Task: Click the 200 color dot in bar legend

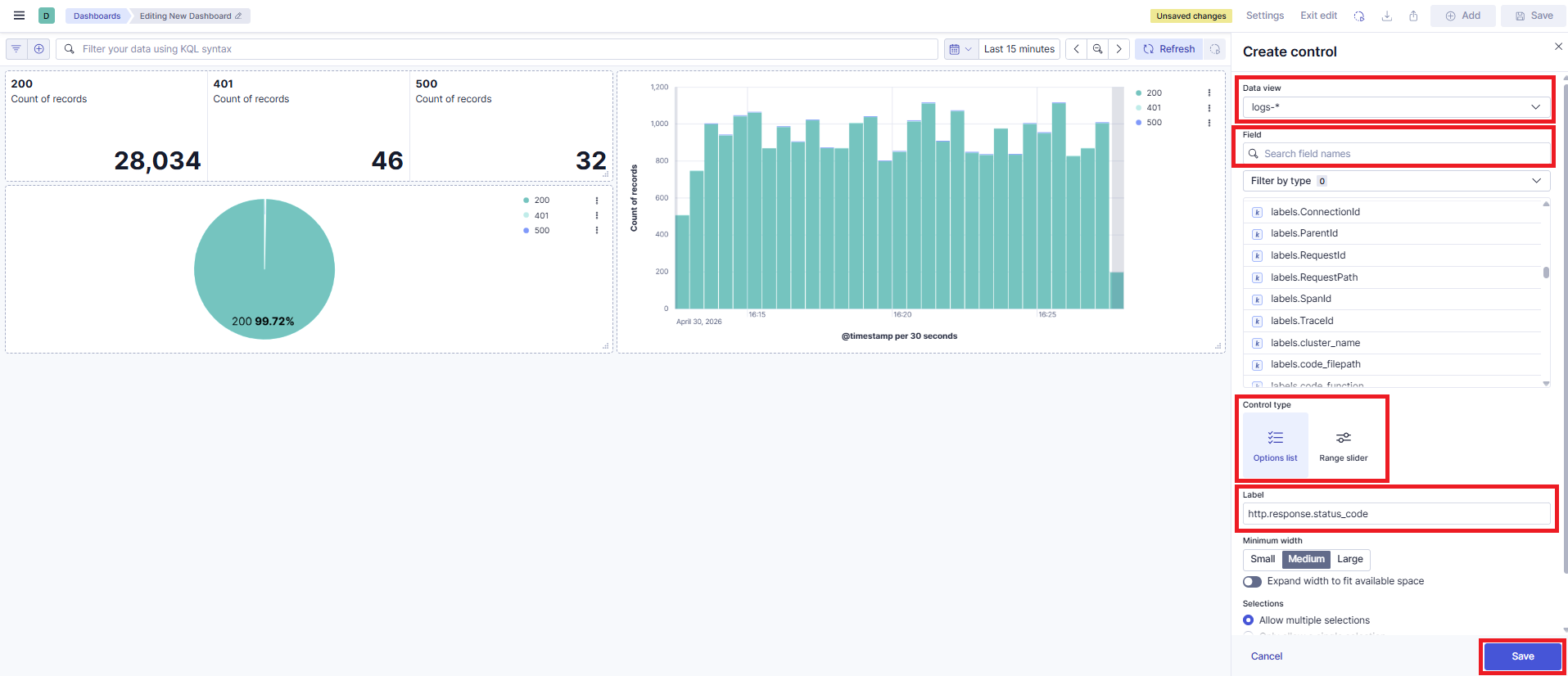Action: coord(1139,93)
